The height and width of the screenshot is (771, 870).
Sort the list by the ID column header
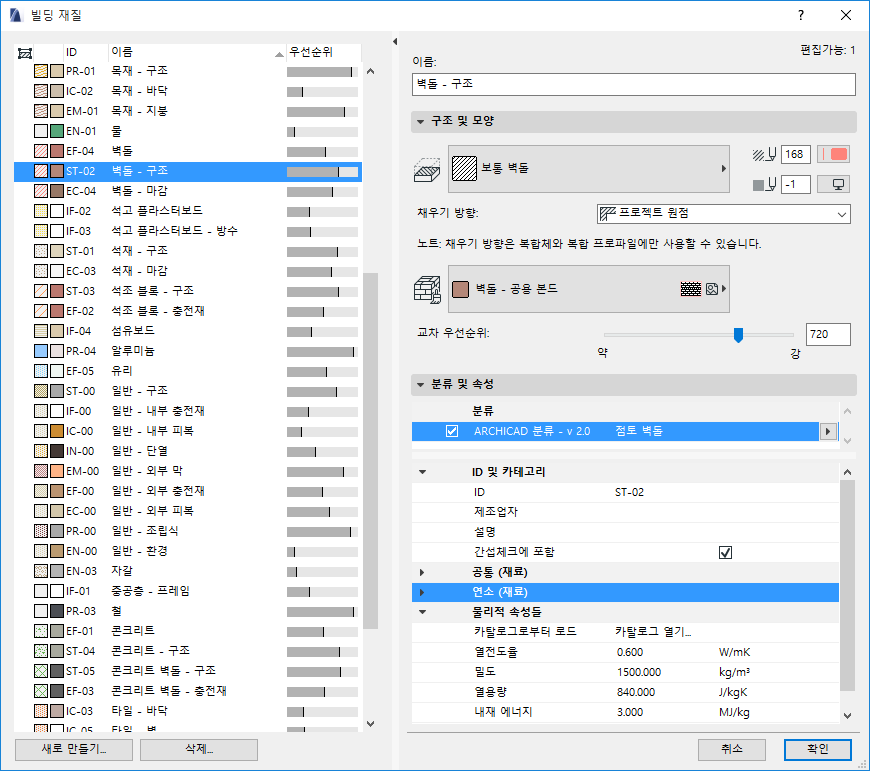pos(85,52)
